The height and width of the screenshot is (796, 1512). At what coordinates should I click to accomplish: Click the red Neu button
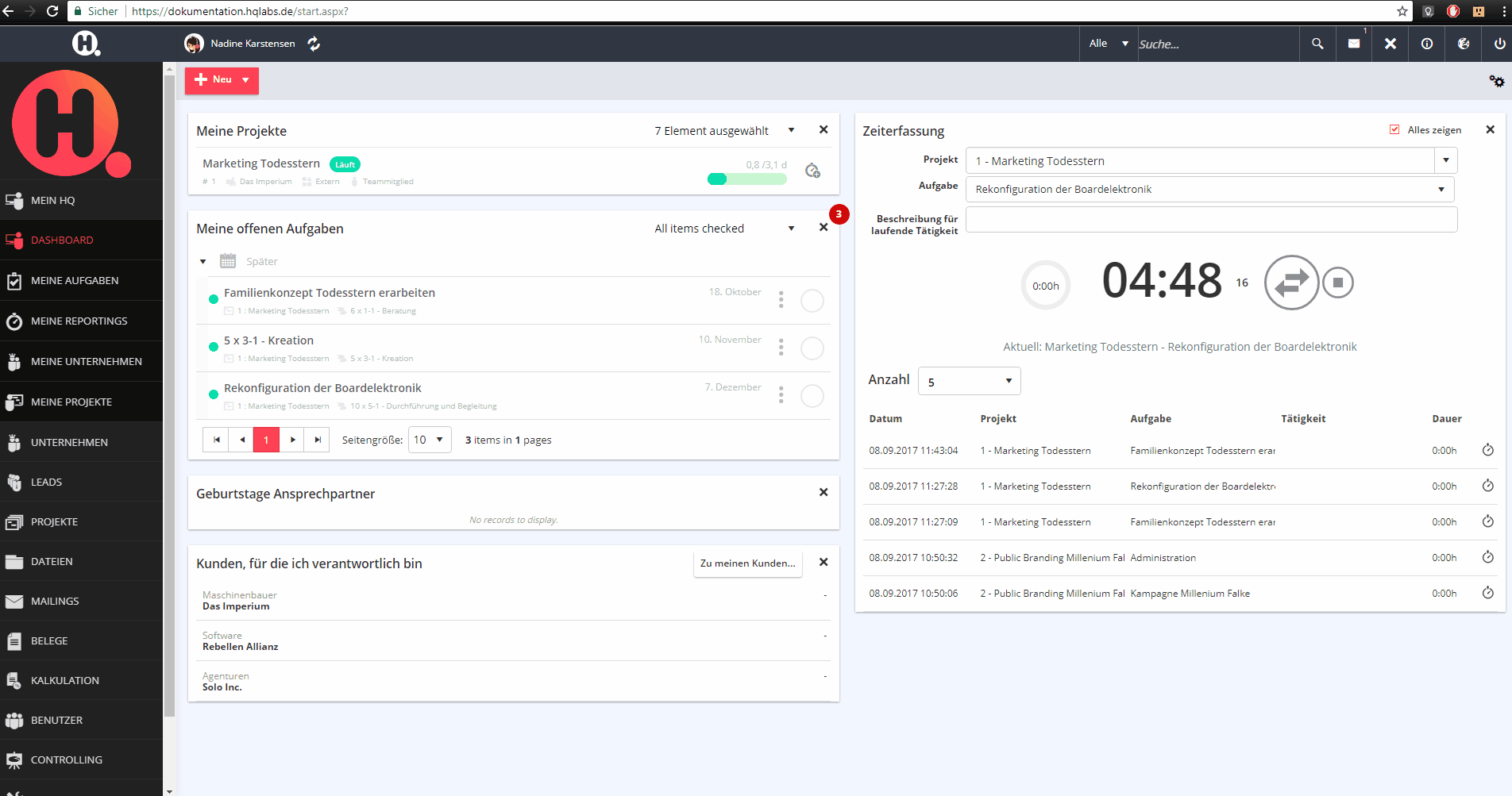coord(222,80)
